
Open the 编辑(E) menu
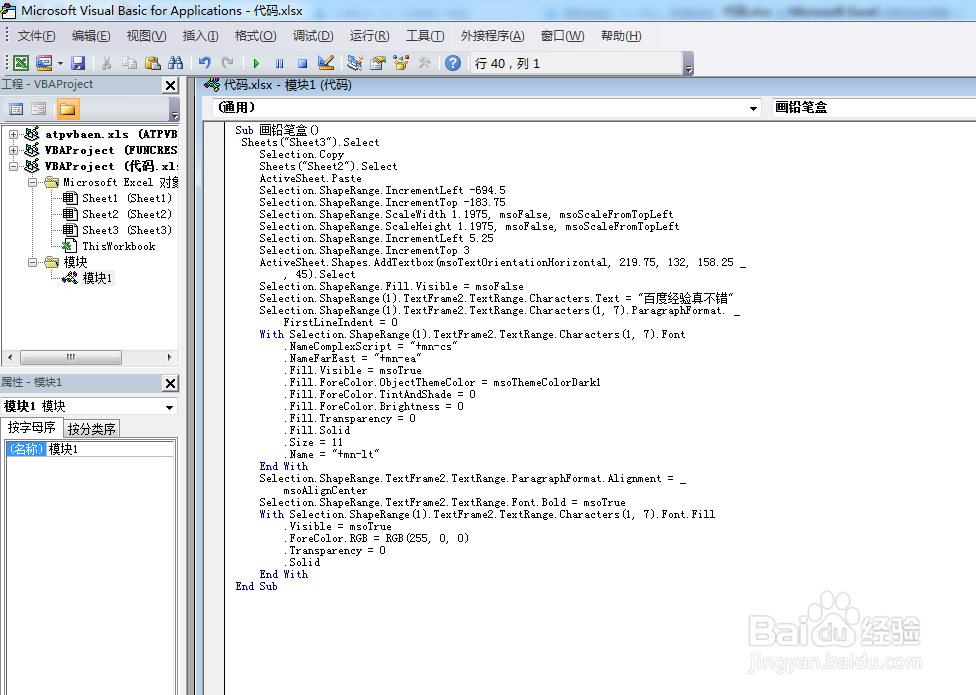point(91,36)
